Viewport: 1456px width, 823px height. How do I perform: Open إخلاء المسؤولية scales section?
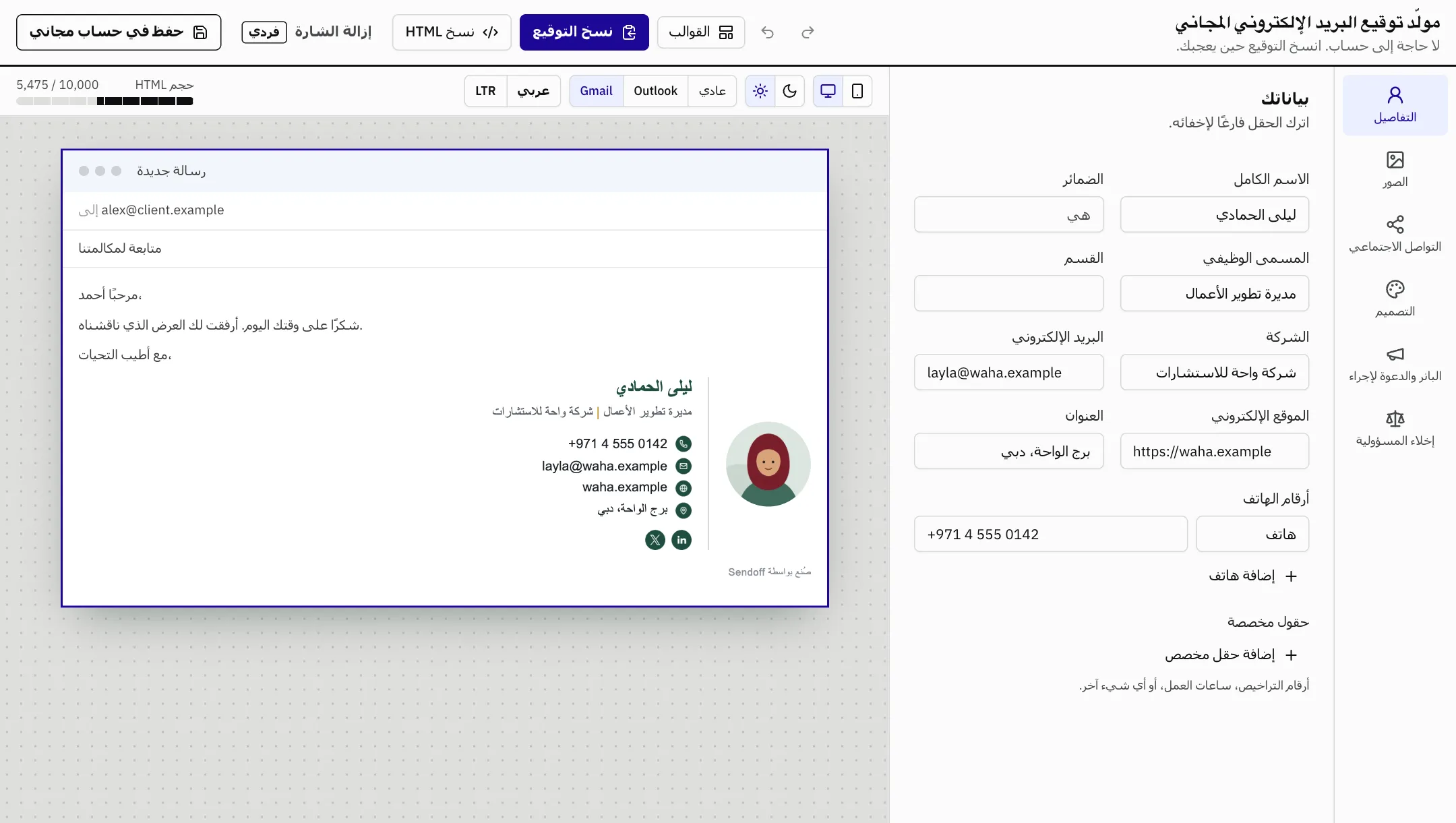(x=1395, y=429)
